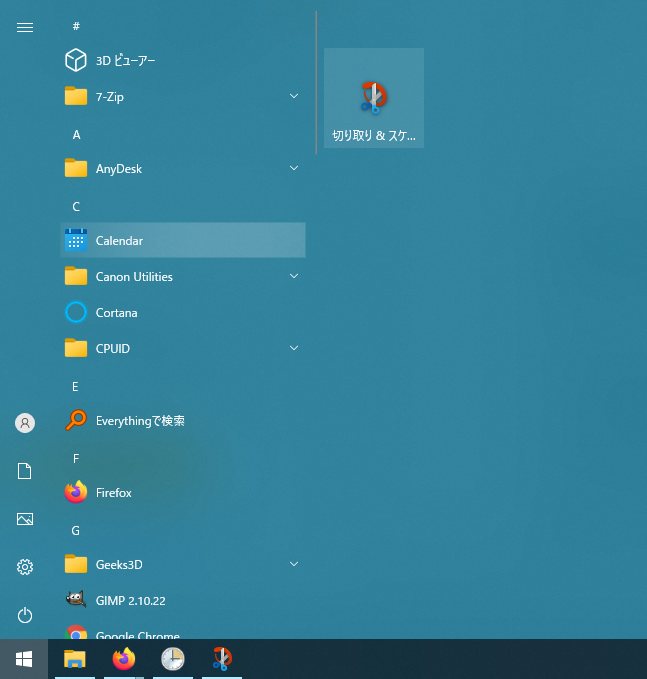Screen dimensions: 647x679
Task: Switch to Firefox in the taskbar
Action: [124, 659]
